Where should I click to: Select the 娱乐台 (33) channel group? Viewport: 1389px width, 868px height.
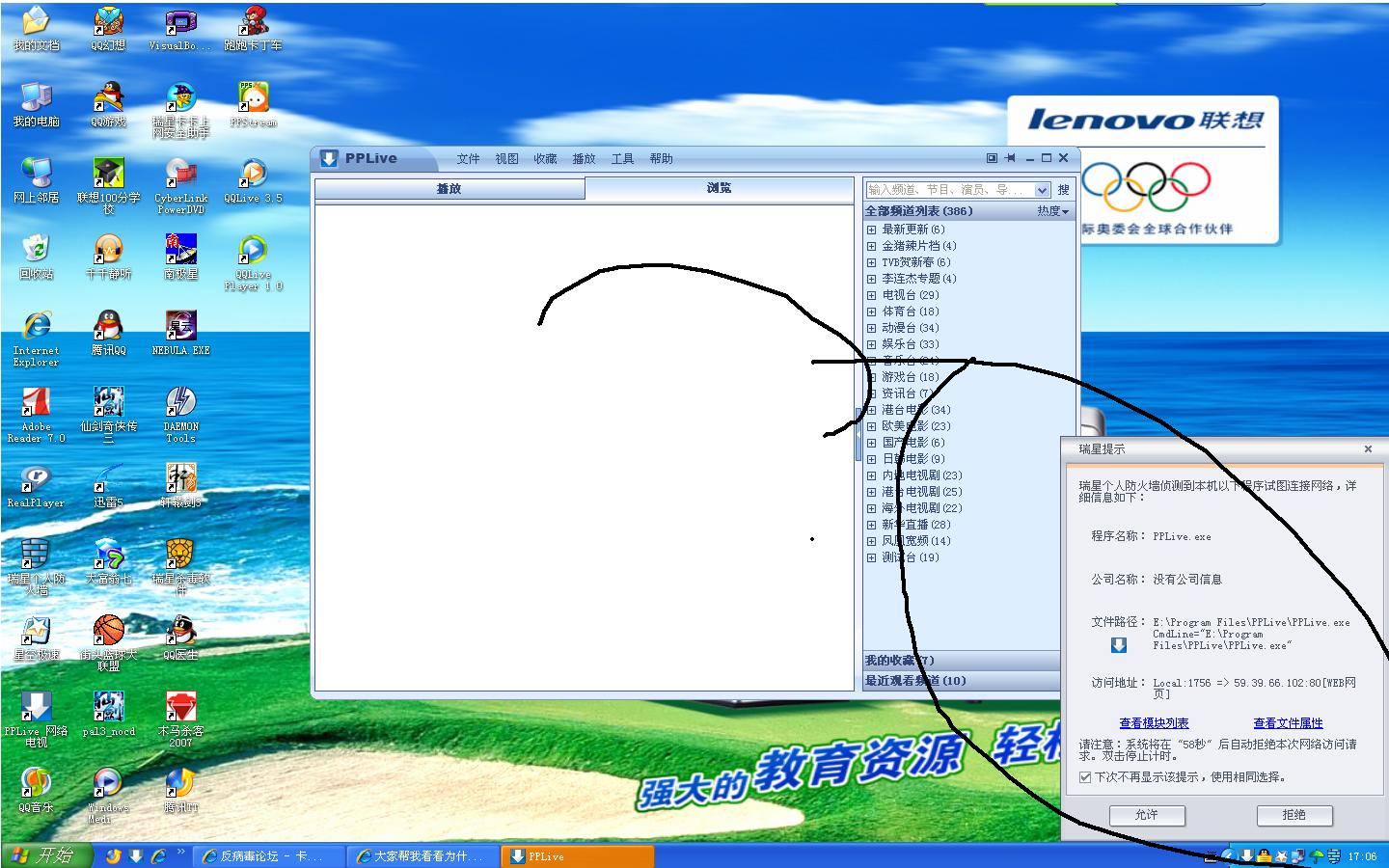click(x=910, y=344)
